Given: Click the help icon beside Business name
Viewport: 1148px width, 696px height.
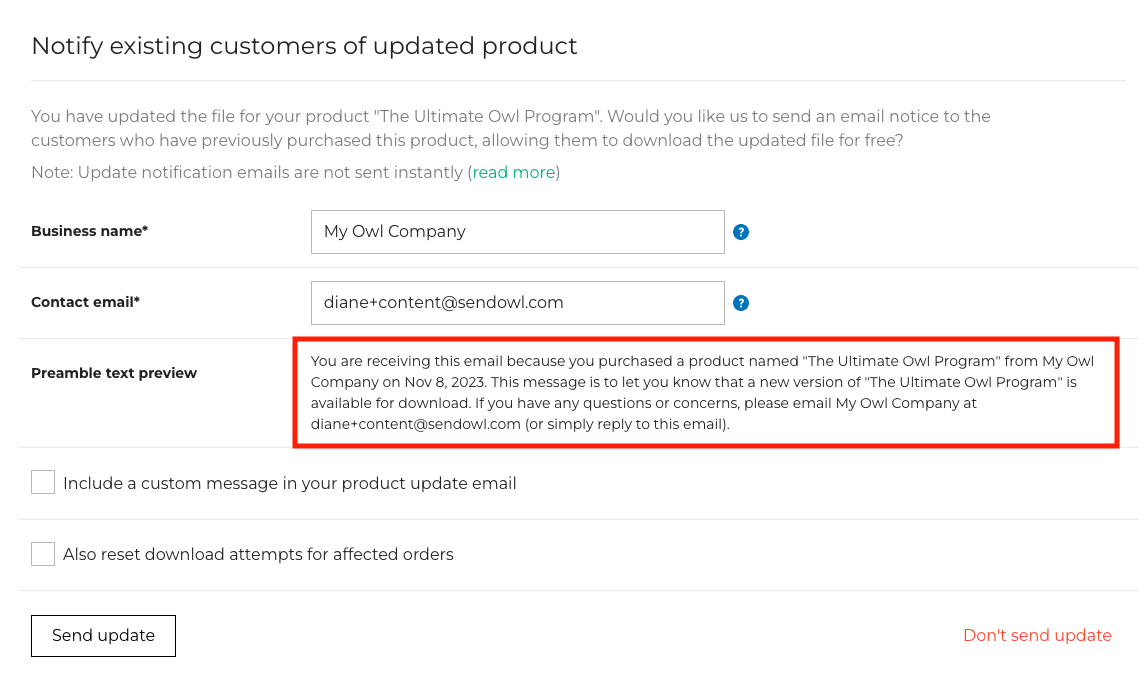Looking at the screenshot, I should [x=741, y=232].
